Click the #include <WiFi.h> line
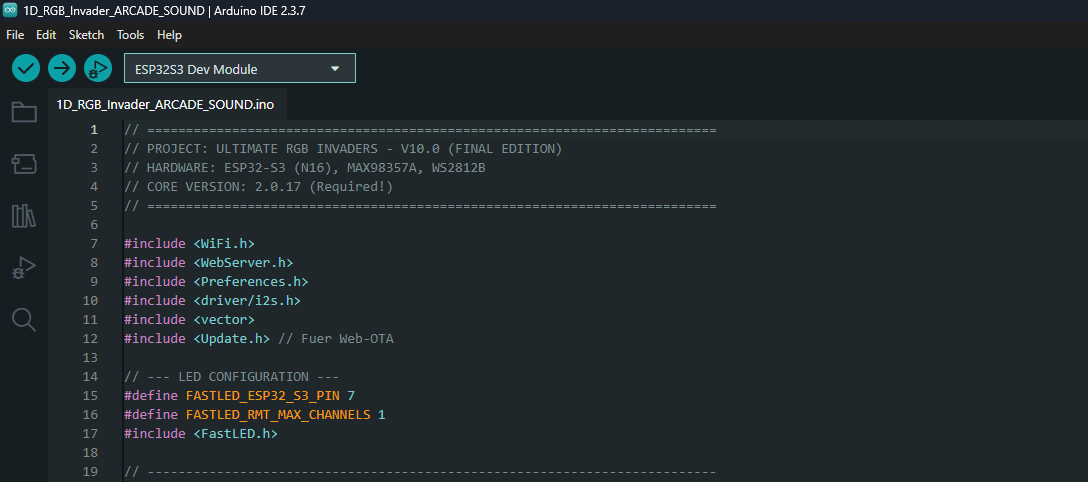Image resolution: width=1088 pixels, height=482 pixels. coord(189,244)
